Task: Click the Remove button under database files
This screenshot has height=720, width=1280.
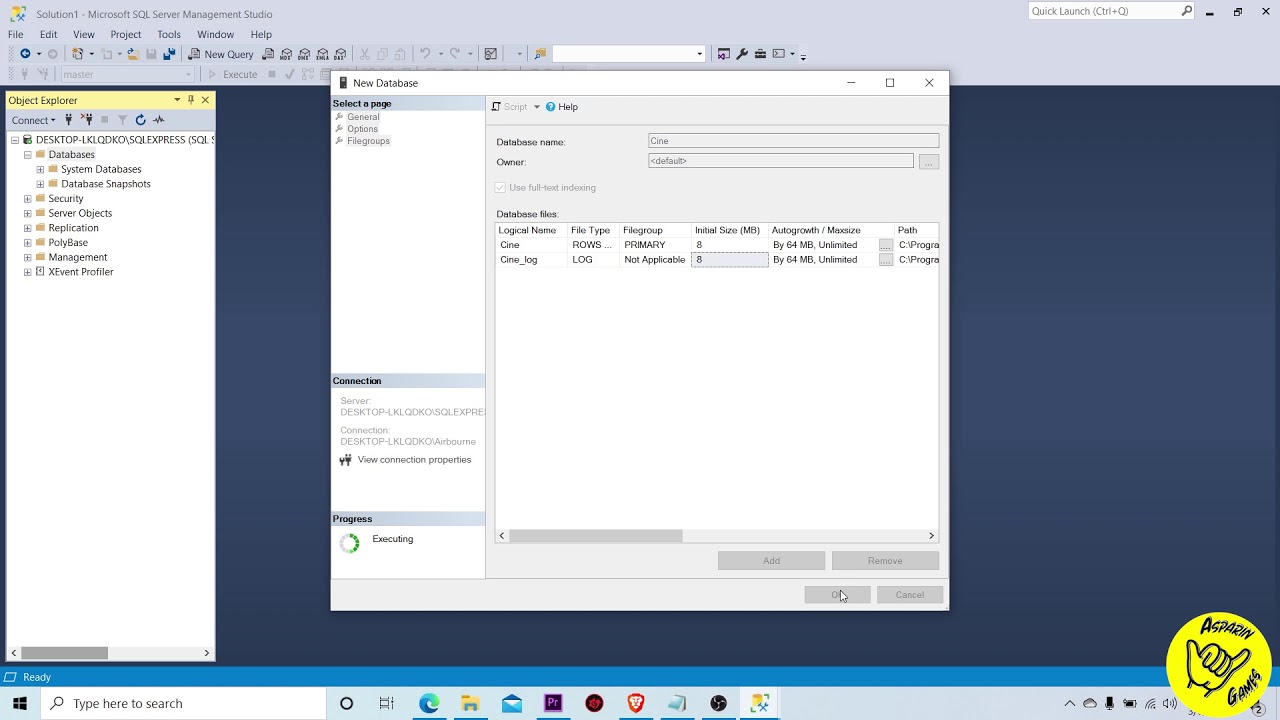Action: click(x=885, y=561)
